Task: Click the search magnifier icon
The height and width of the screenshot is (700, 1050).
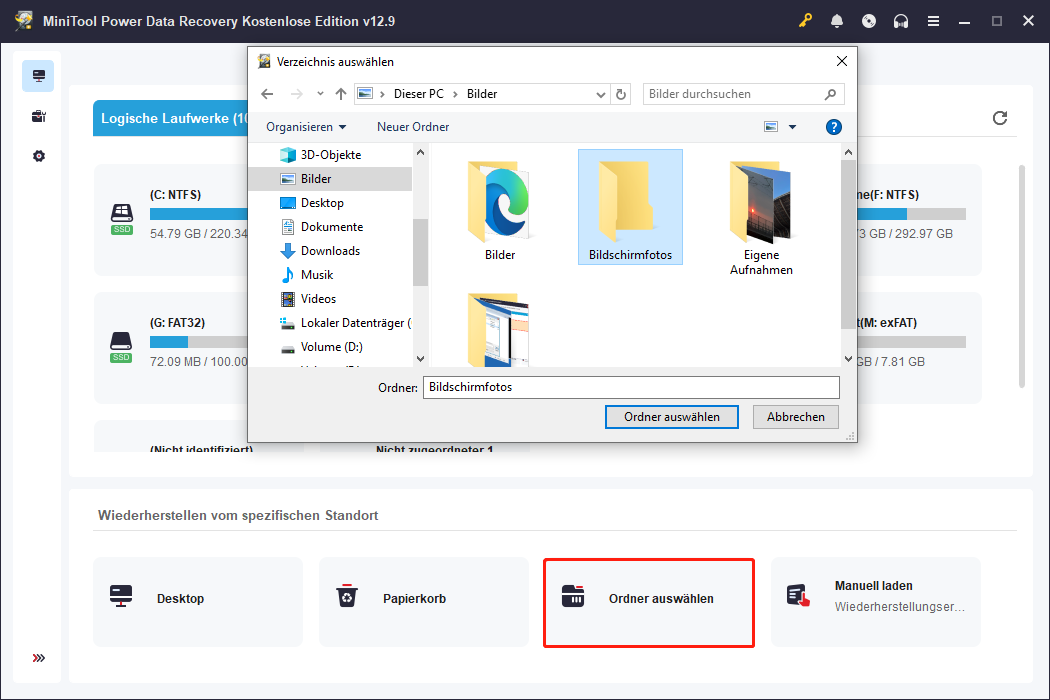Action: pyautogui.click(x=830, y=94)
